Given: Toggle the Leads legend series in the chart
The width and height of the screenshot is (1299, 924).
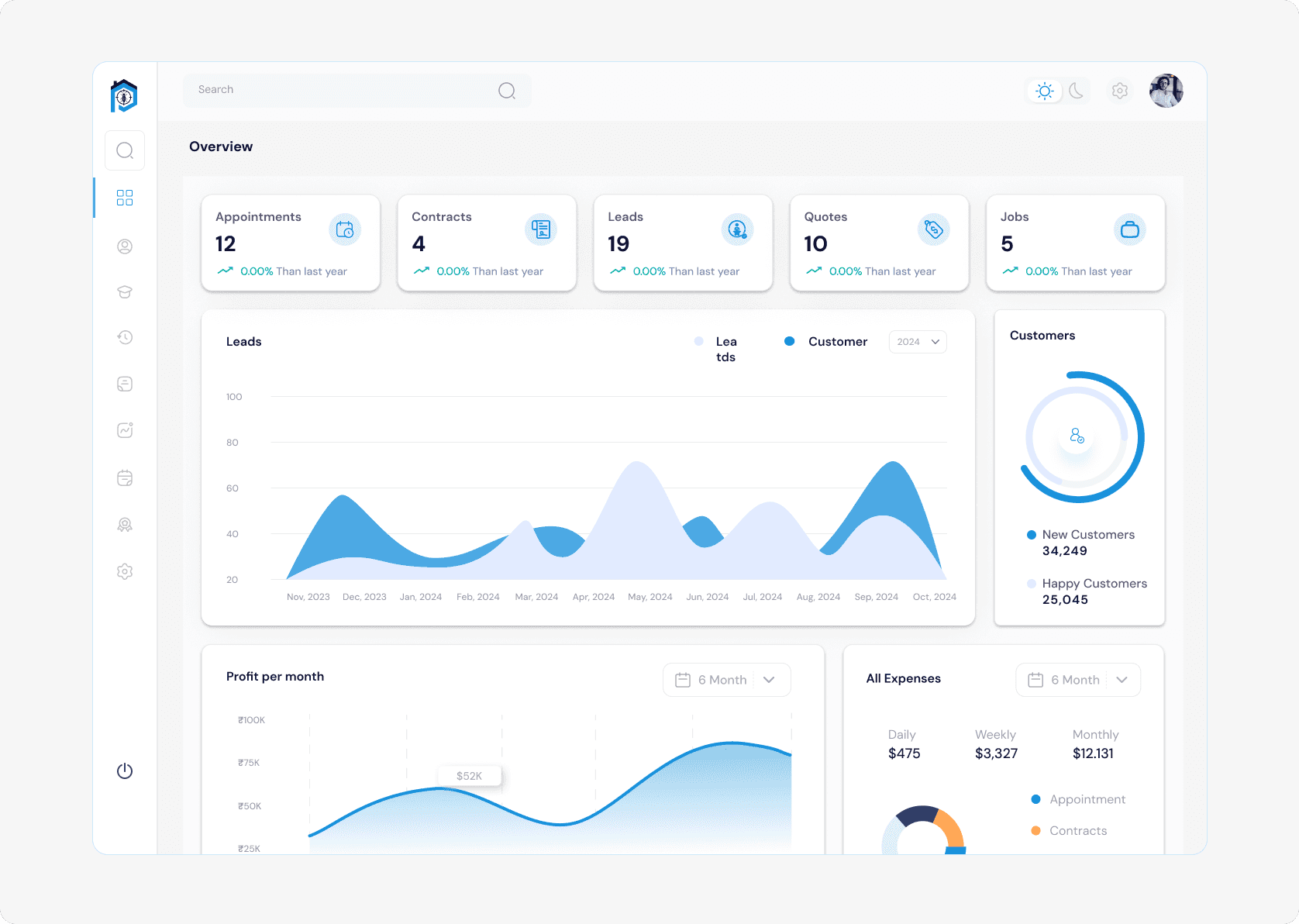Looking at the screenshot, I should [x=717, y=349].
